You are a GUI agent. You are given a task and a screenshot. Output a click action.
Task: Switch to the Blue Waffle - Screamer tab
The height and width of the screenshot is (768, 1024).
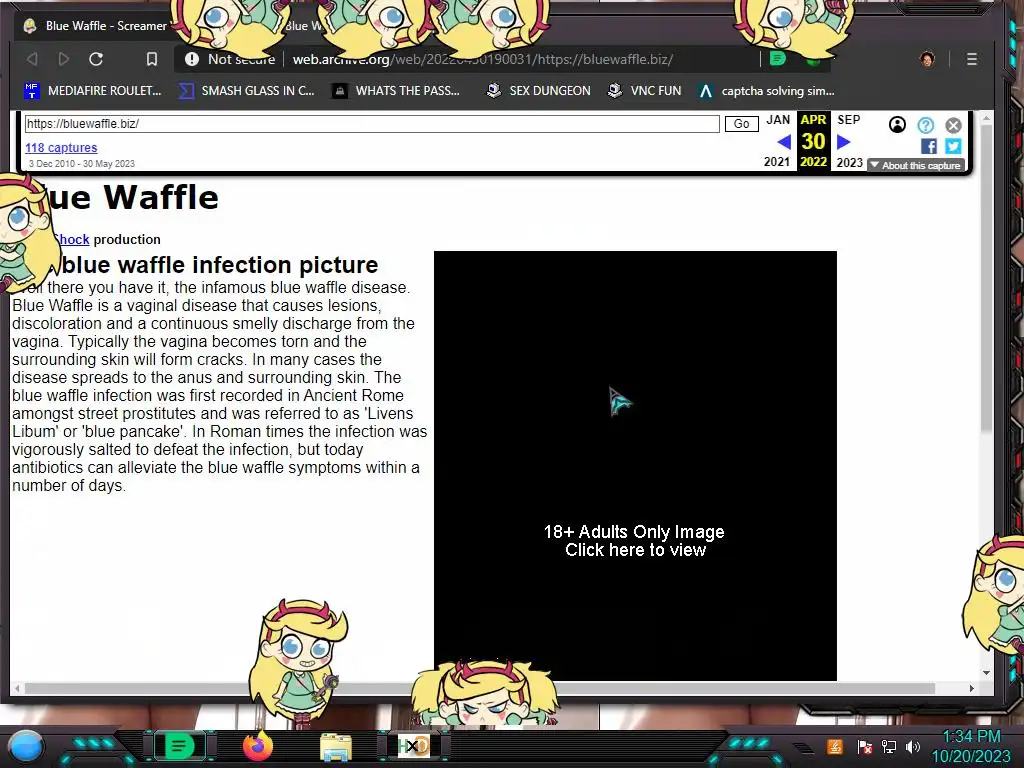95,26
